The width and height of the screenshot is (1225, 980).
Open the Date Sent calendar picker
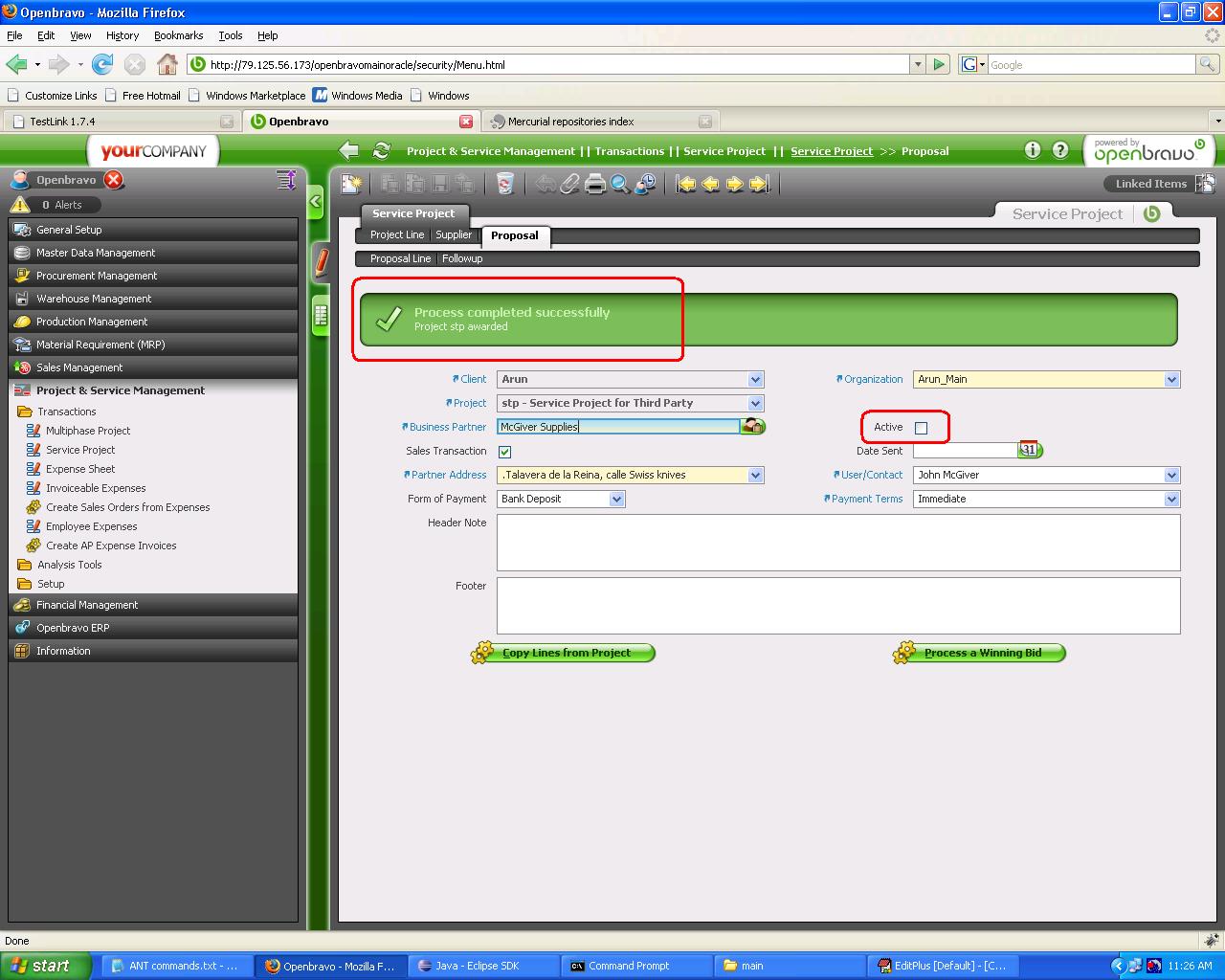(x=1029, y=450)
